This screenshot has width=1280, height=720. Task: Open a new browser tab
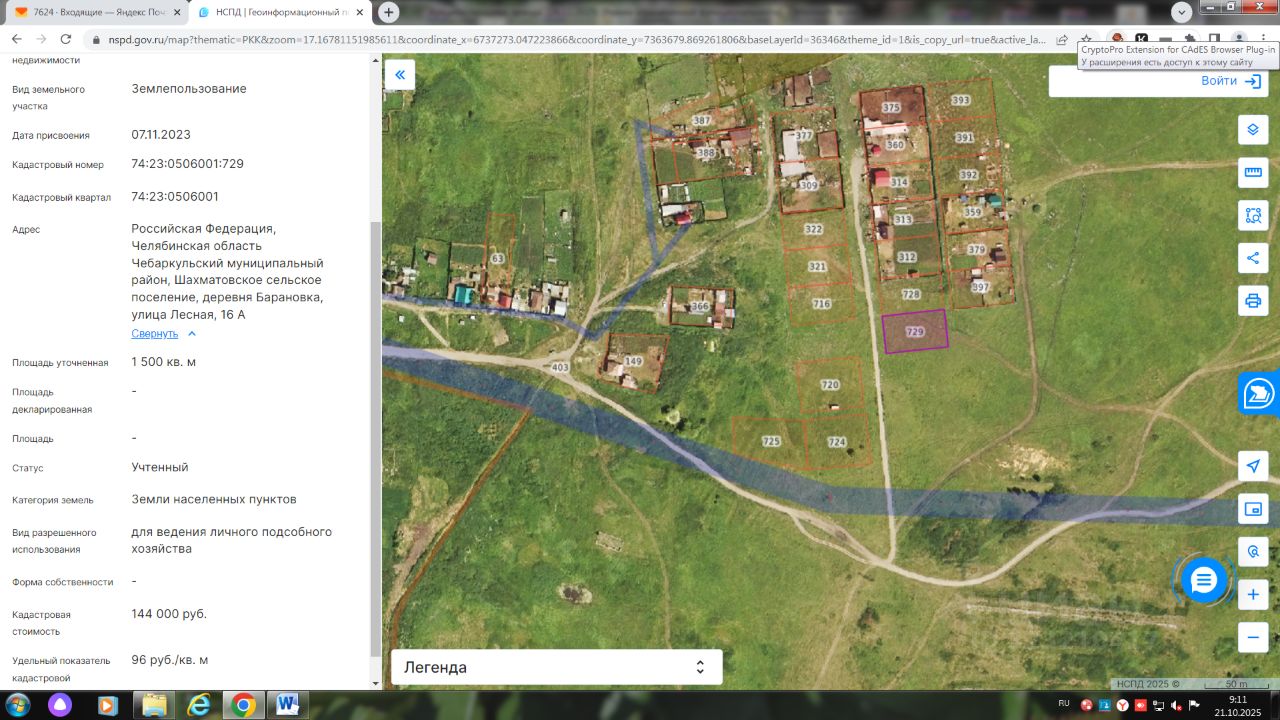click(x=389, y=12)
